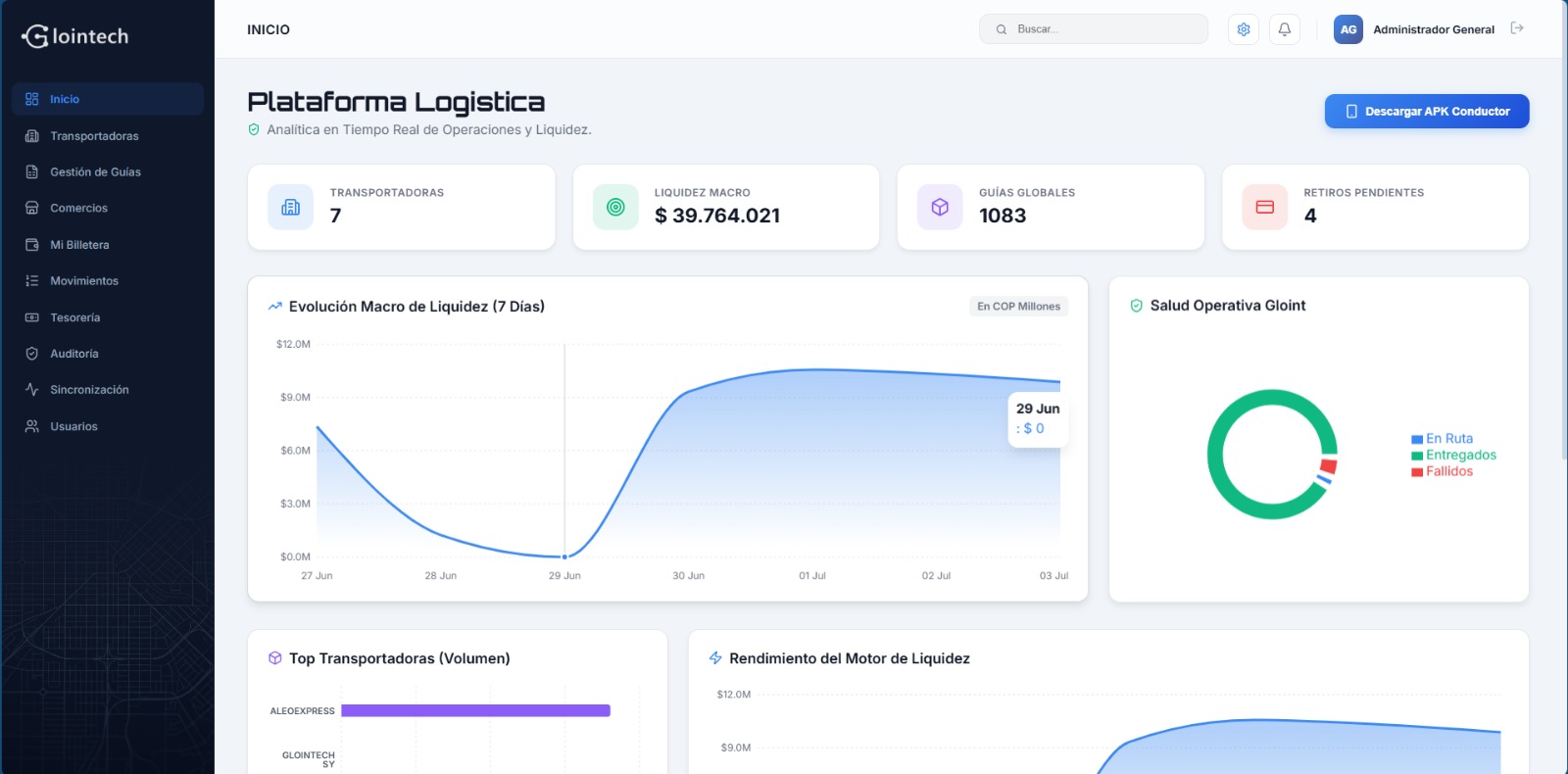Viewport: 1568px width, 774px height.
Task: Click the red Fallidos donut segment
Action: pyautogui.click(x=1329, y=466)
